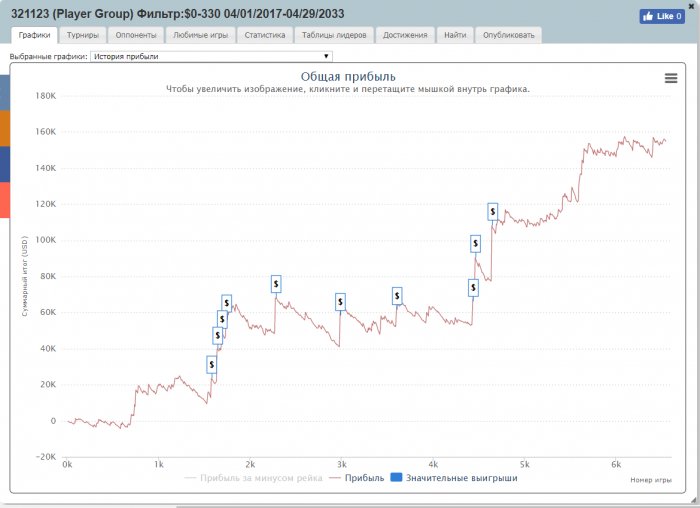
Task: Click the $ win marker at game 3k
Action: pos(340,302)
